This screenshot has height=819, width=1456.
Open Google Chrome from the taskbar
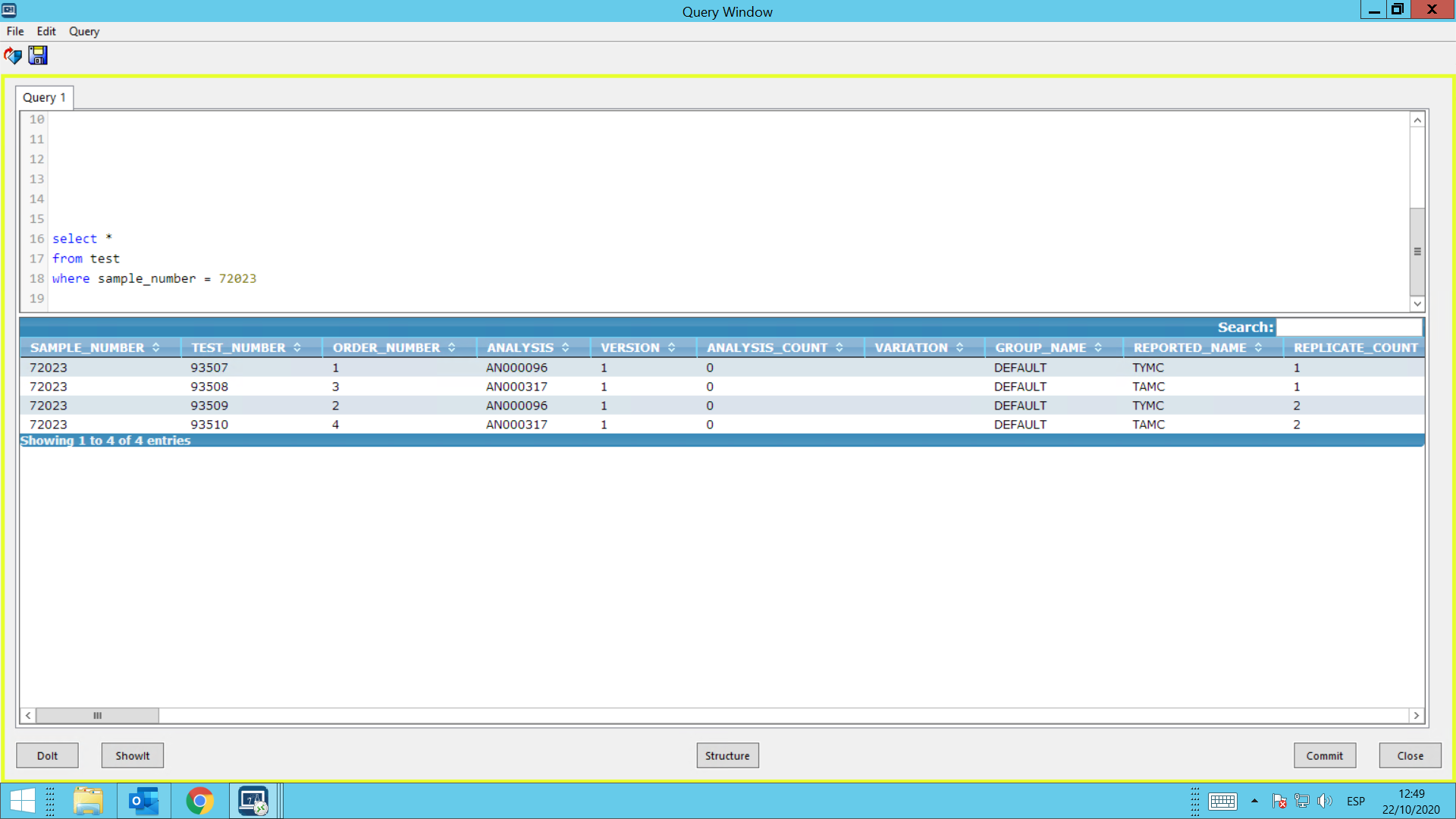(199, 801)
